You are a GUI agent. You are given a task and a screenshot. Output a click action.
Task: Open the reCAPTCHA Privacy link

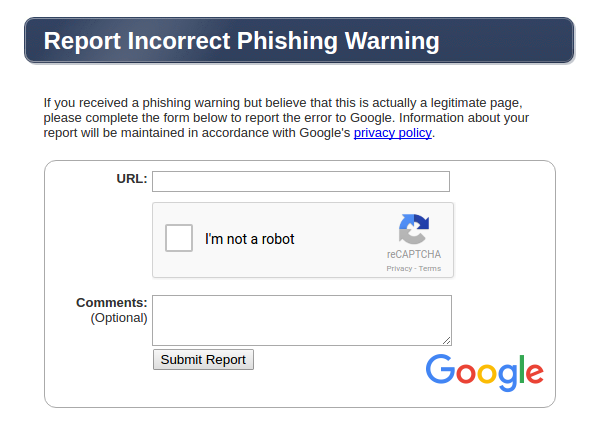click(399, 268)
